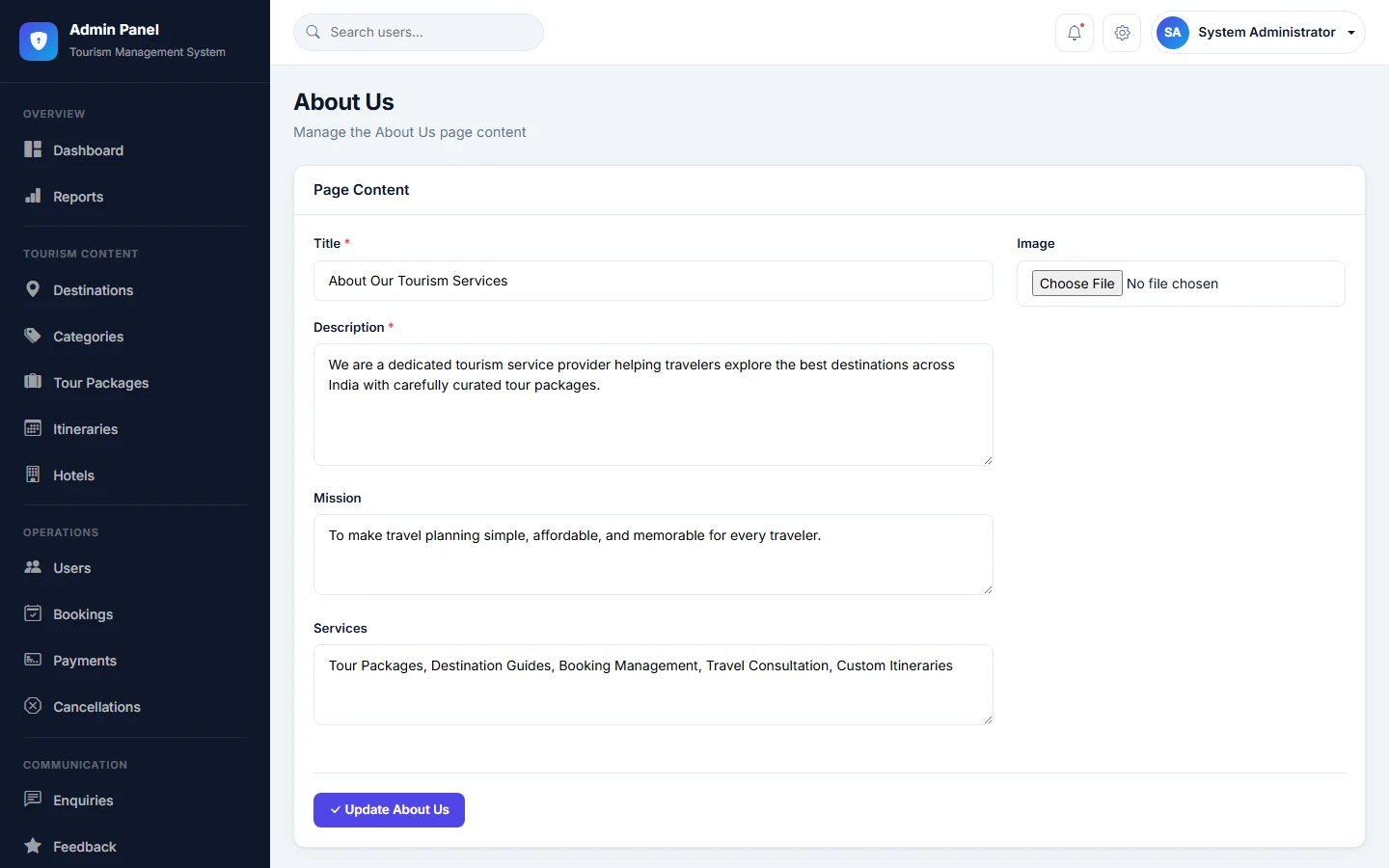Click the Itineraries calendar icon
Viewport: 1389px width, 868px height.
(x=33, y=428)
